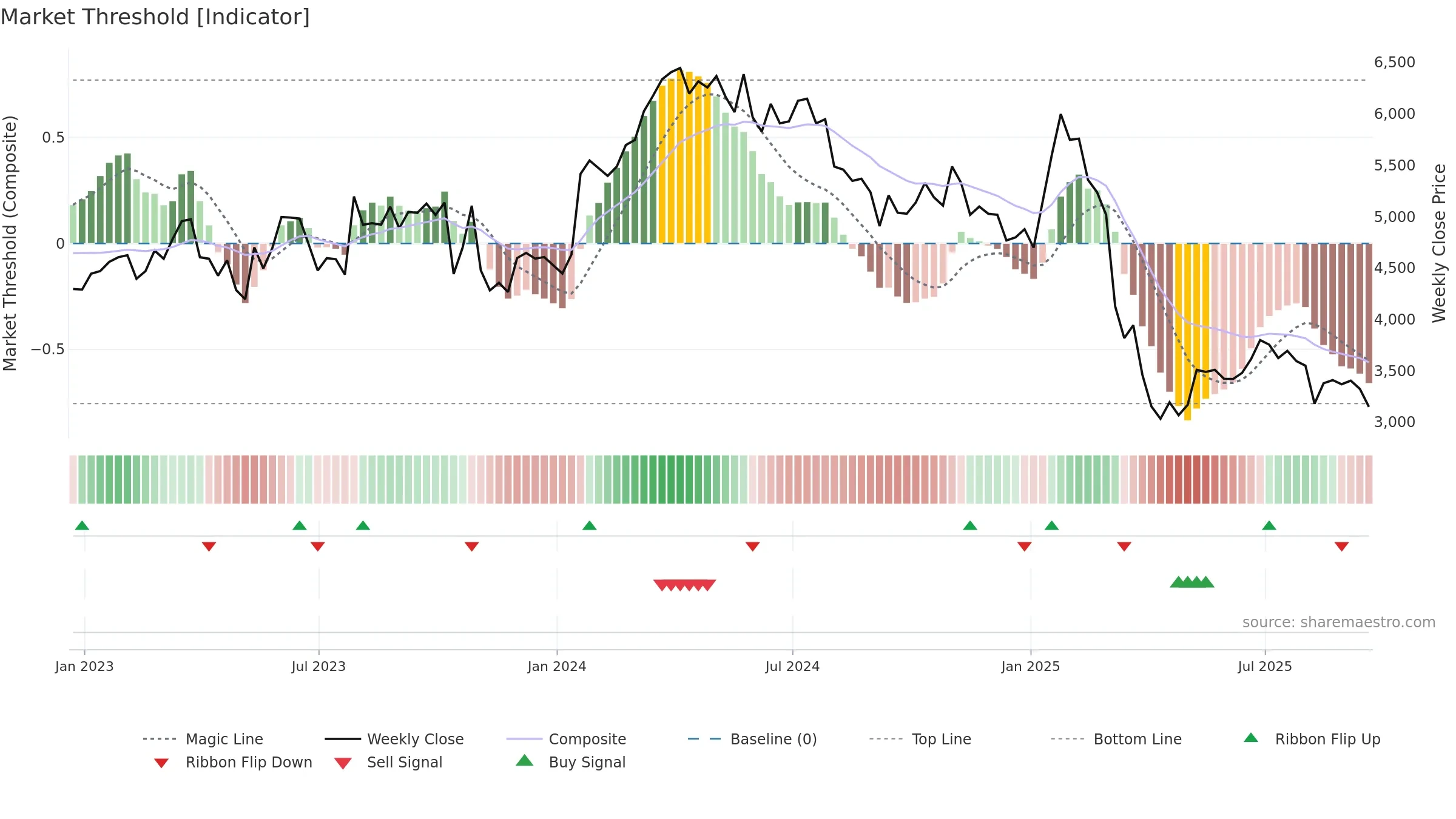
Task: Click the ribbon flip up marker after Jul 2023
Action: tap(363, 525)
